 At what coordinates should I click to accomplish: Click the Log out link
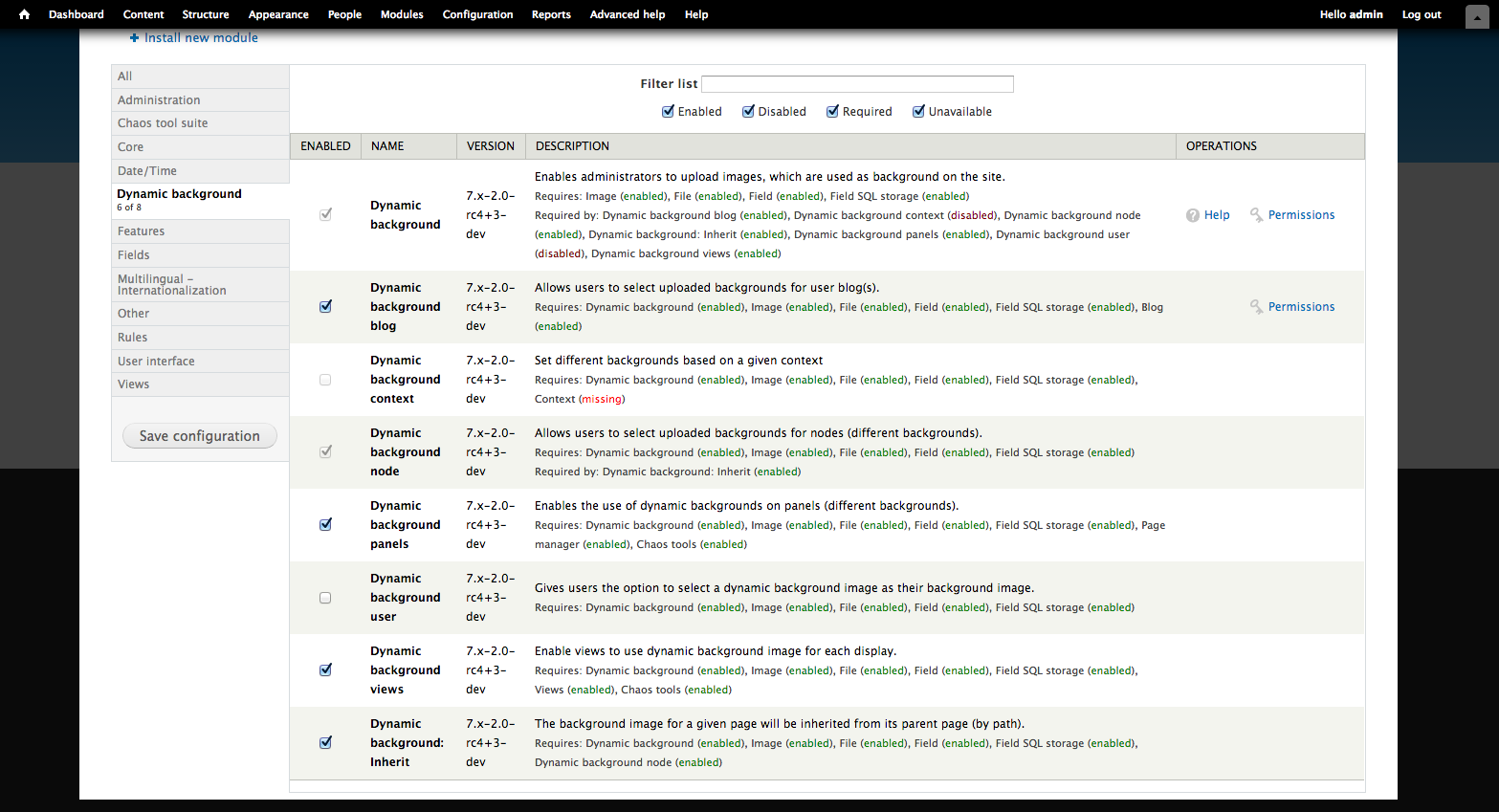tap(1422, 14)
